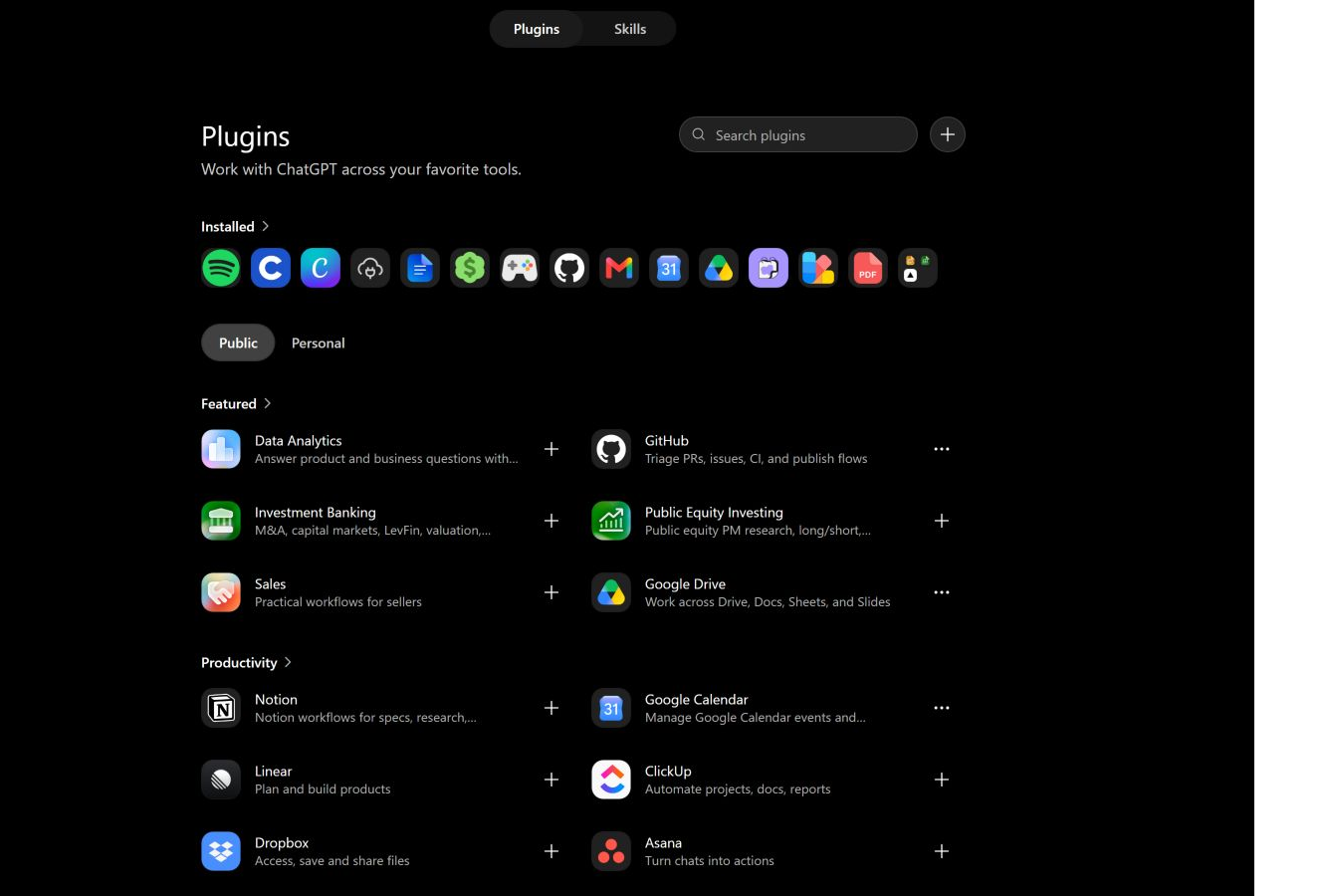Viewport: 1324px width, 896px height.
Task: Click the 'Access, save and share files' text
Action: (332, 861)
